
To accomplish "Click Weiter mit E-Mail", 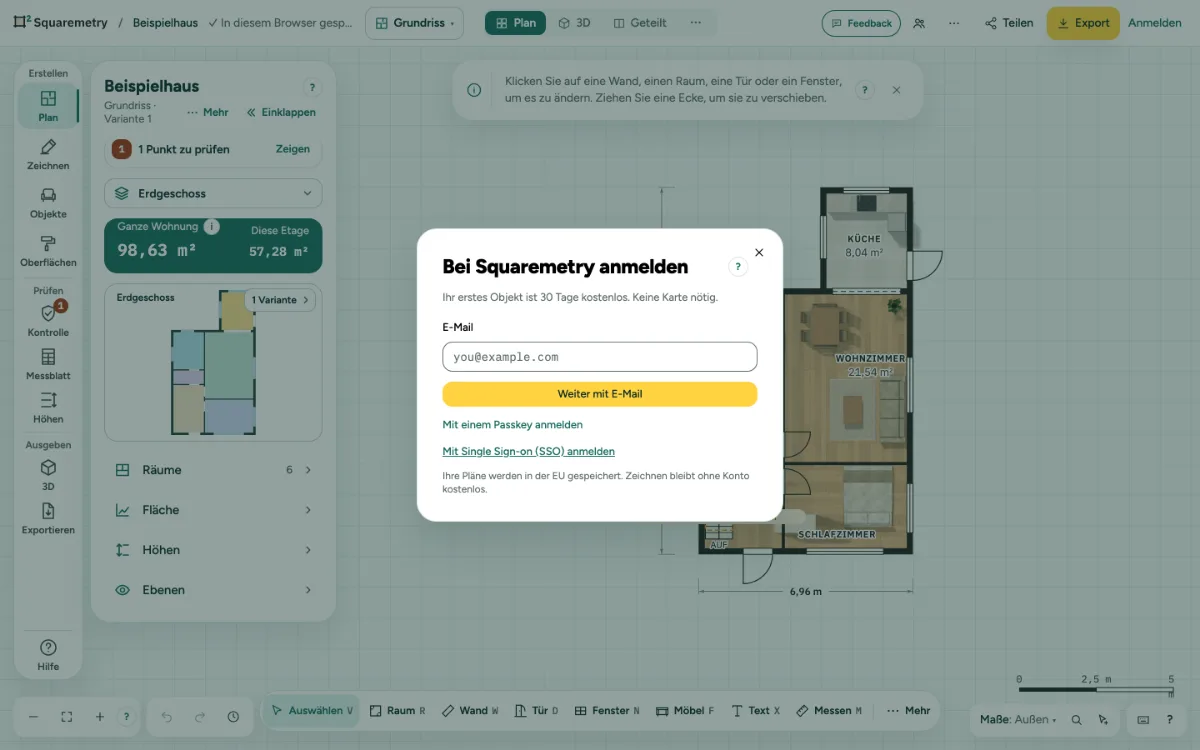I will point(600,394).
